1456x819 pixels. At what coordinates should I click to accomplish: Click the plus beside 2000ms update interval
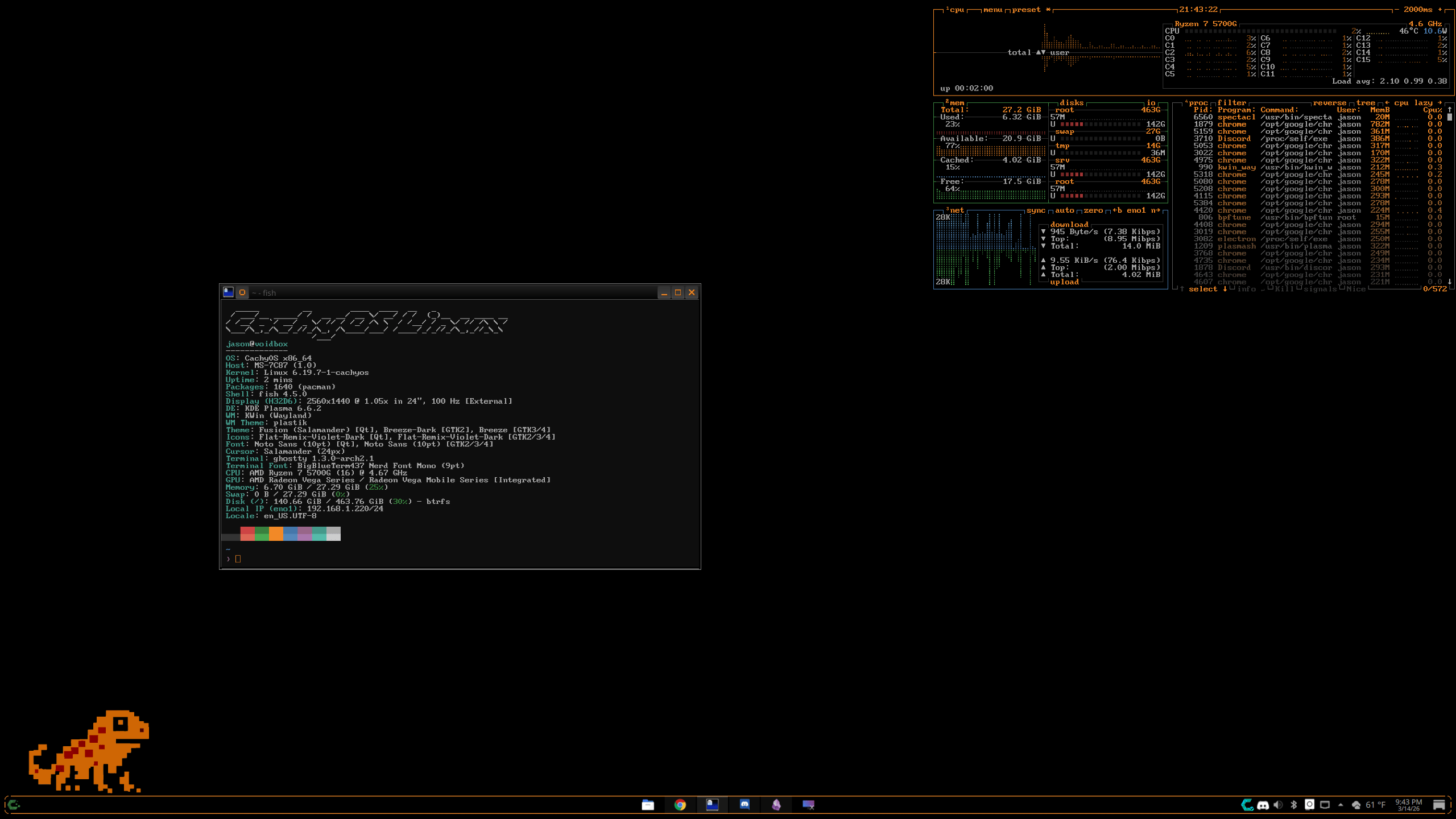[x=1440, y=10]
